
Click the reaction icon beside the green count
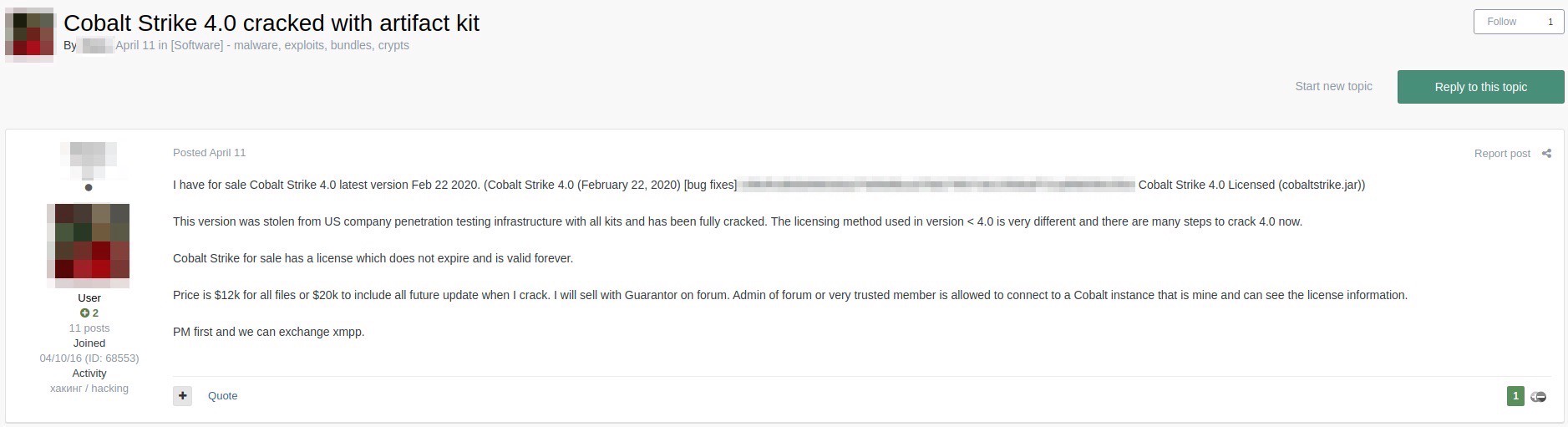(x=1538, y=397)
